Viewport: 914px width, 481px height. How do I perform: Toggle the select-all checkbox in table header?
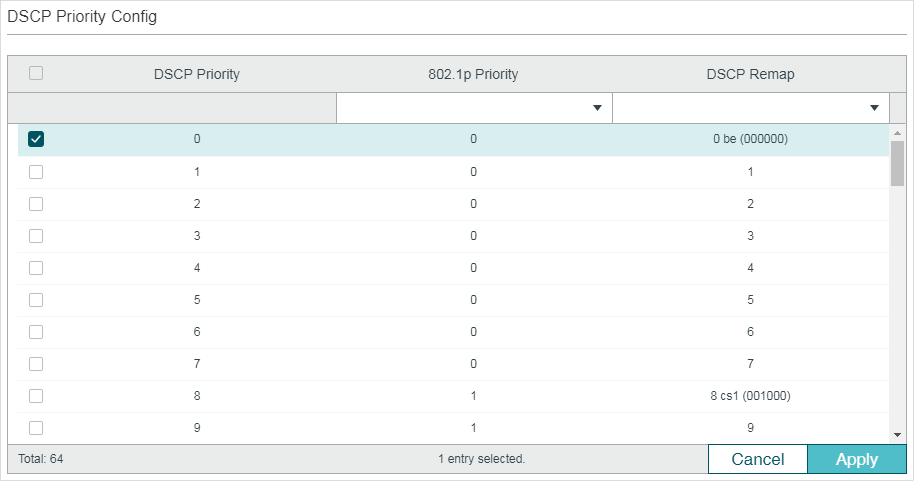(36, 73)
